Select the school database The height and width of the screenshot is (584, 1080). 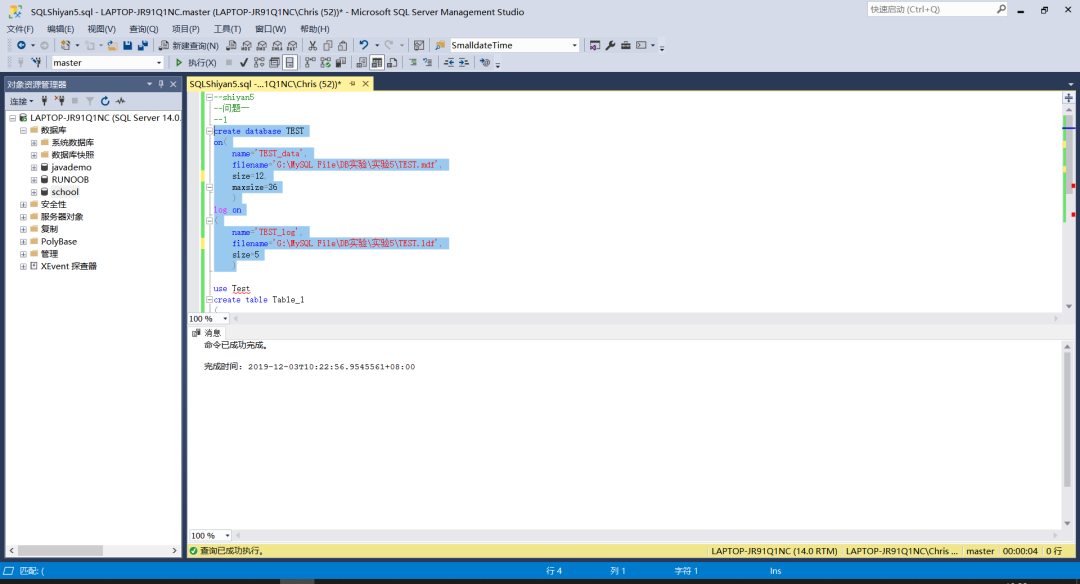tap(65, 192)
